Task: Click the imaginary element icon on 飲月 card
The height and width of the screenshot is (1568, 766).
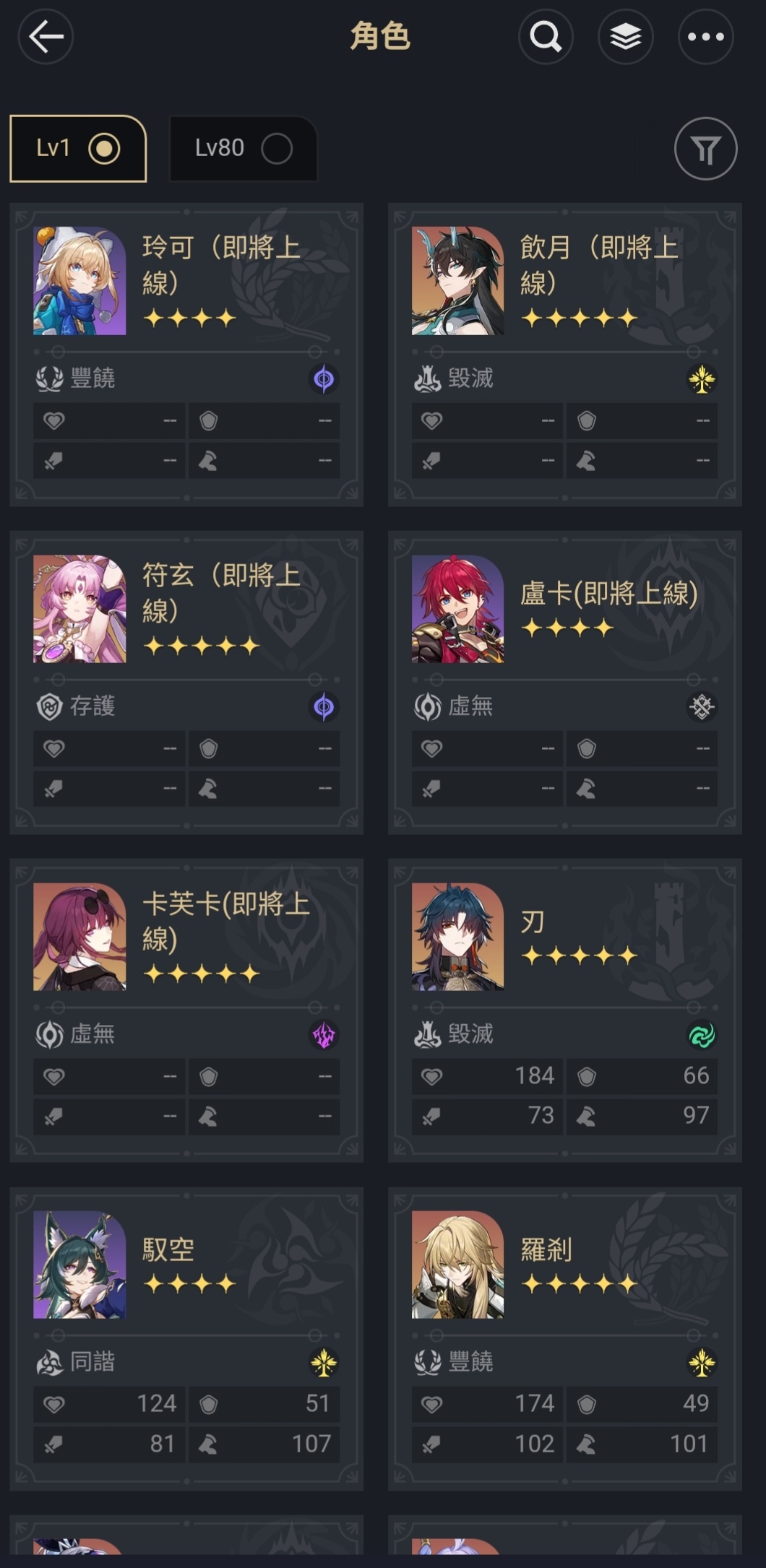Action: tap(701, 378)
